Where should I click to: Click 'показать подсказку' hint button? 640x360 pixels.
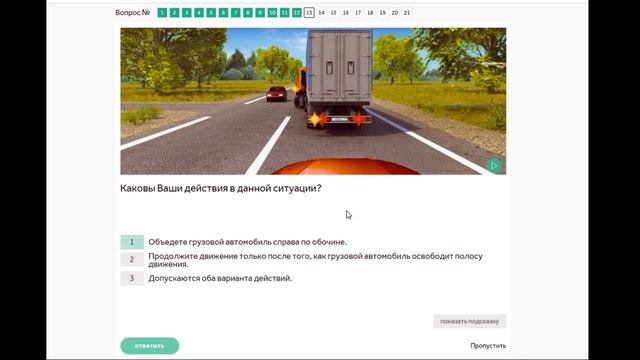tap(469, 321)
